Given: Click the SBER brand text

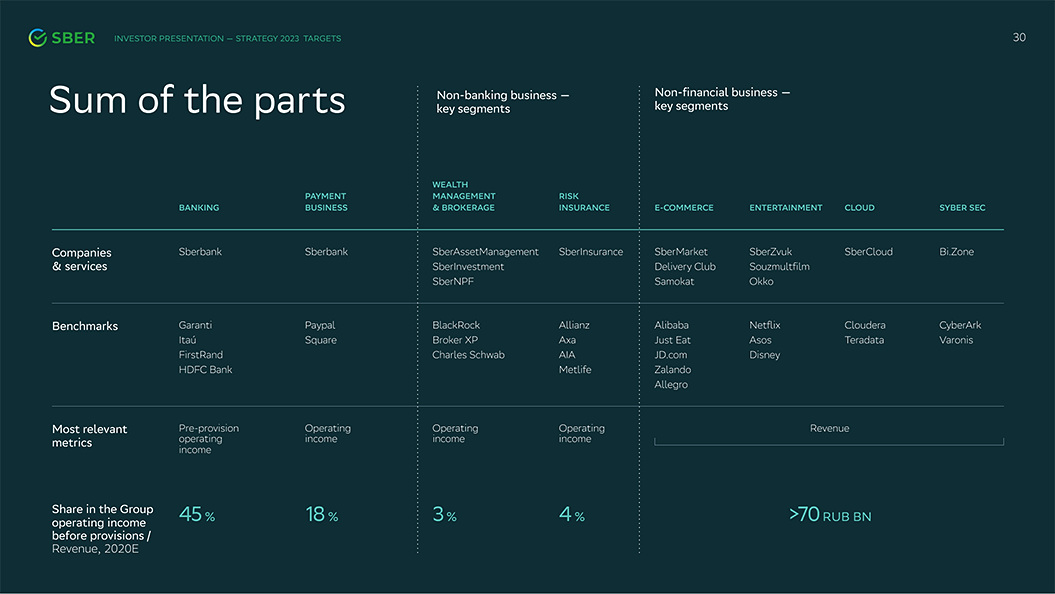Looking at the screenshot, I should (73, 38).
